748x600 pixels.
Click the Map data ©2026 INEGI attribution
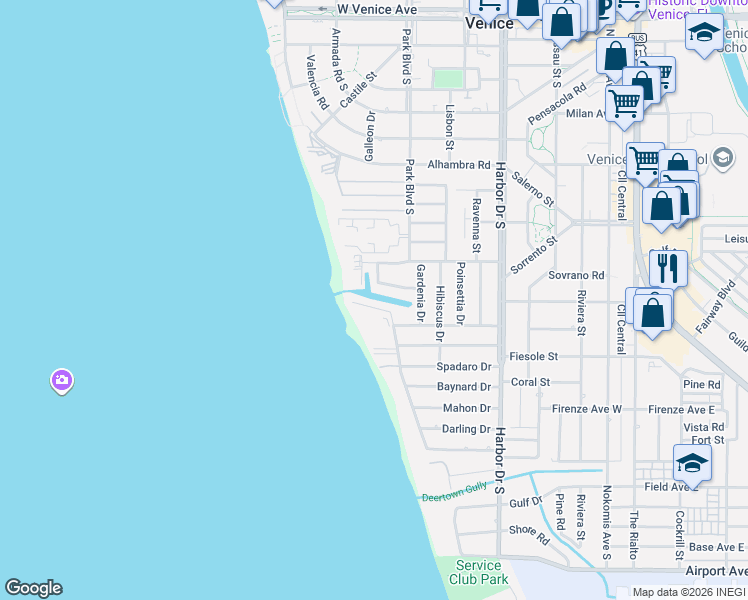point(689,592)
